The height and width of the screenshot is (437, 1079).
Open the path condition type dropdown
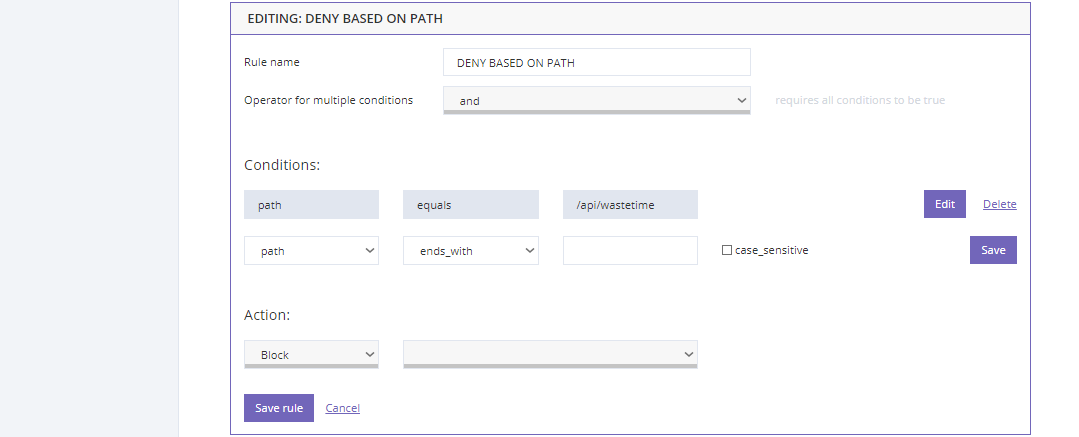pos(311,251)
